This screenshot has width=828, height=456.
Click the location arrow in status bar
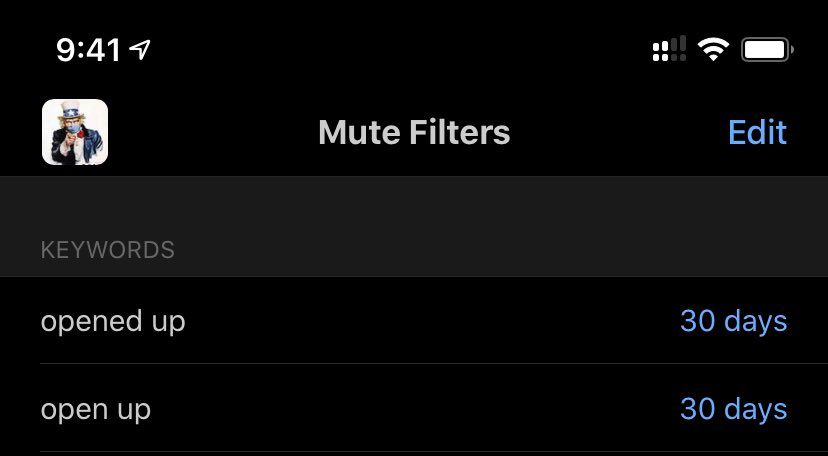[141, 49]
